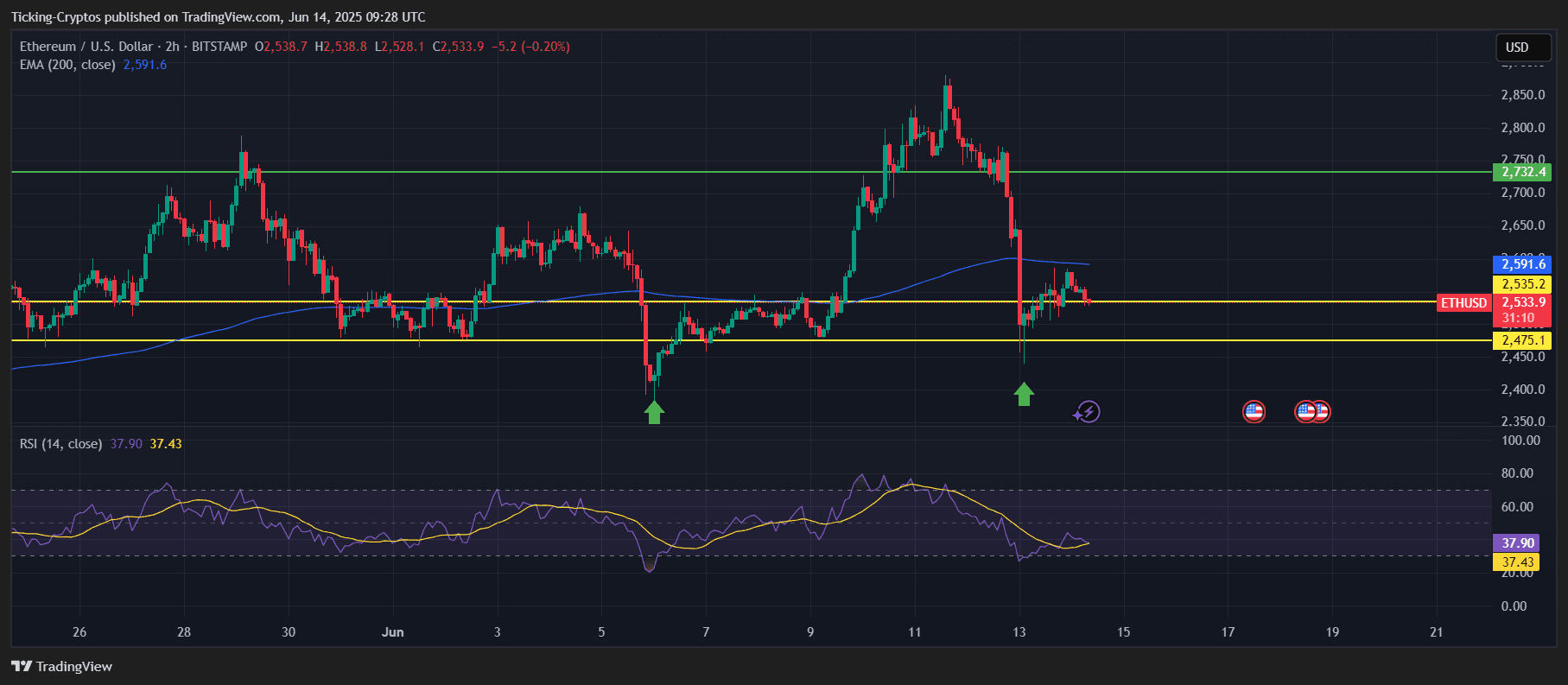Click the standalone US flag economic event icon
Screen dimensions: 1568x685
click(x=1254, y=412)
